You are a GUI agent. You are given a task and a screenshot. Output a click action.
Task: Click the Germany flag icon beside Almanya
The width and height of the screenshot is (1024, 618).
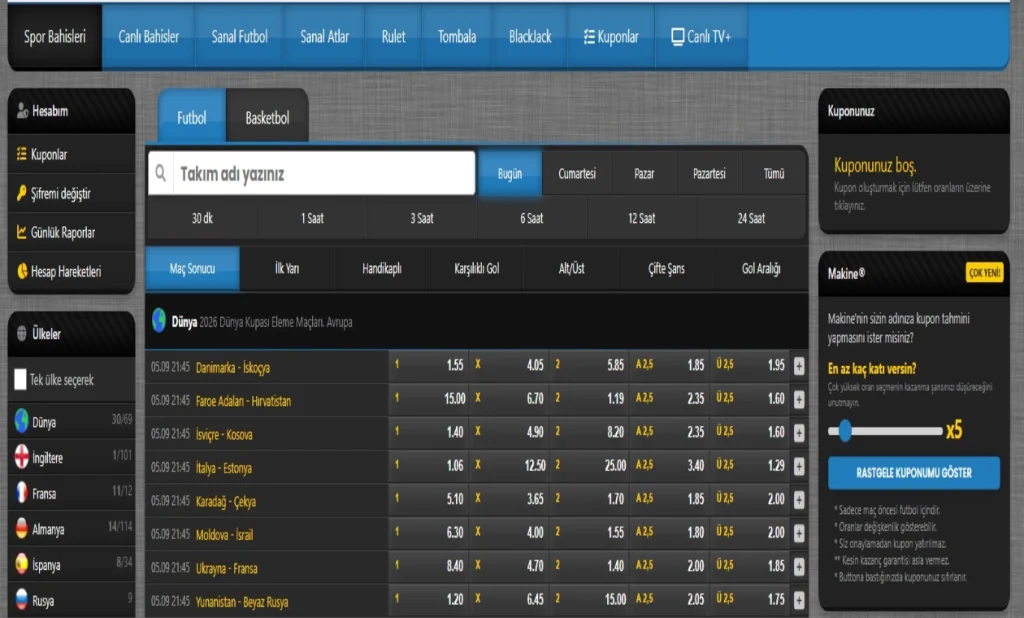21,529
